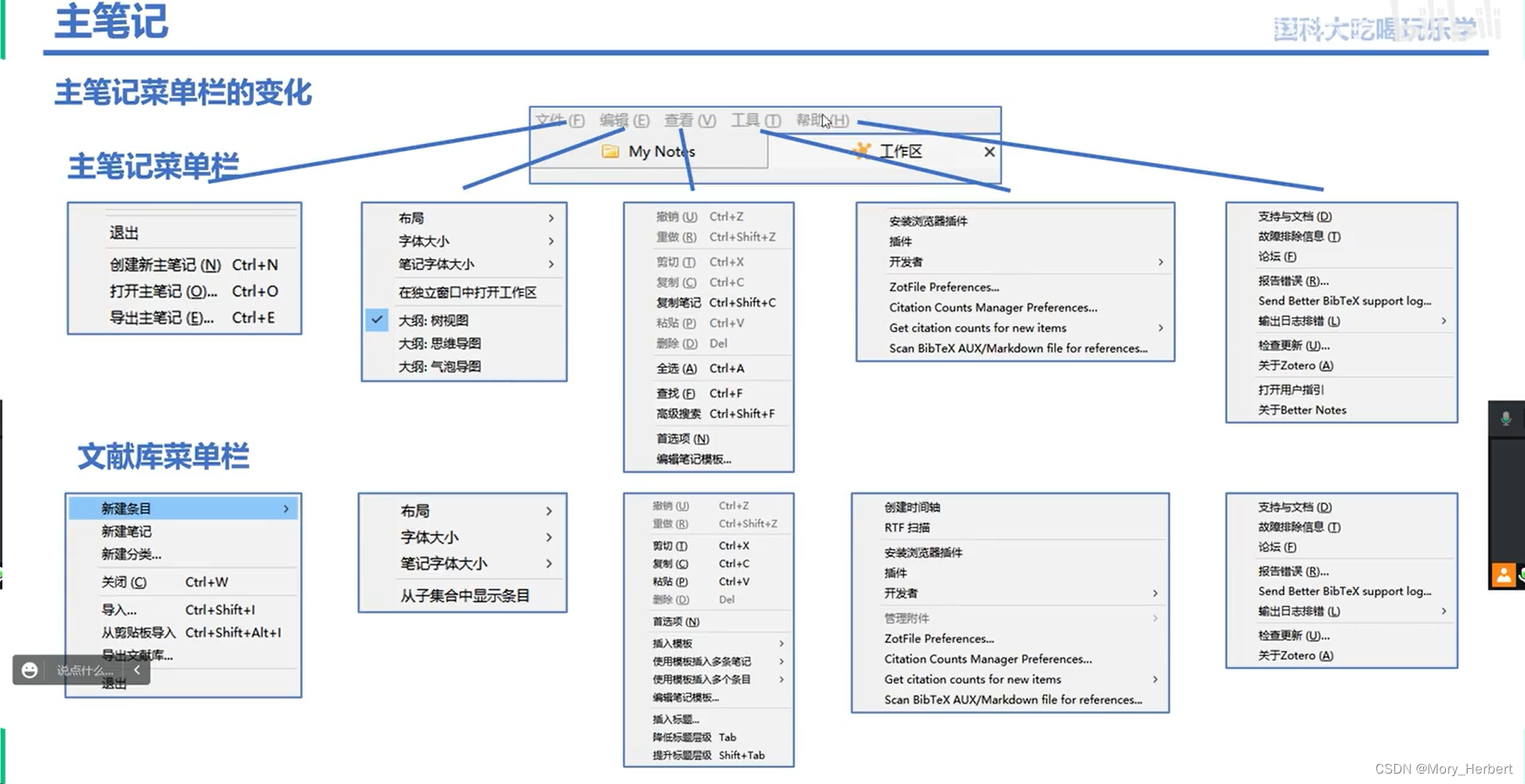This screenshot has height=784, width=1525.
Task: Click the orange person icon on right panel
Action: (1503, 574)
